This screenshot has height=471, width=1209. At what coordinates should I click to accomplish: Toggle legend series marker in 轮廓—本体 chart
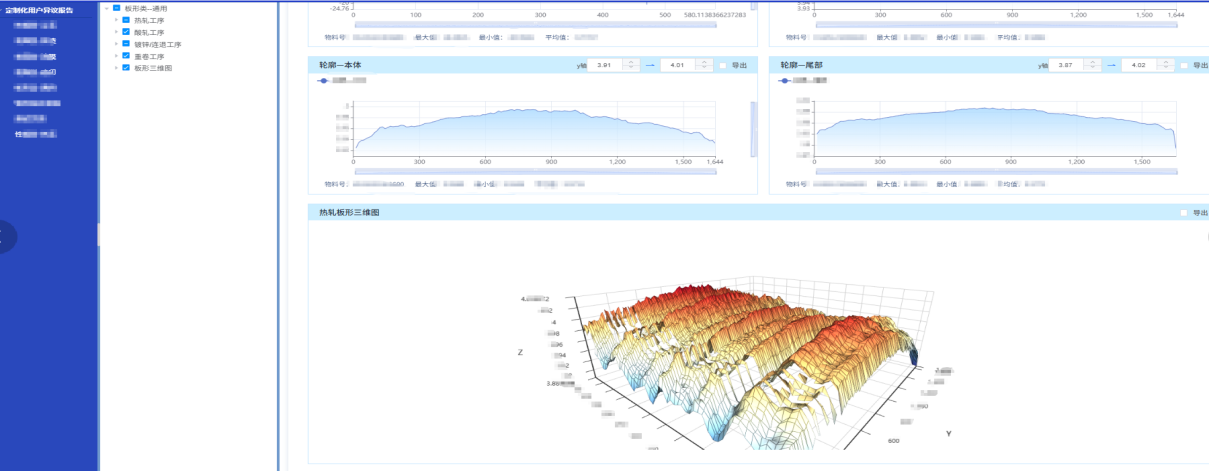click(x=327, y=79)
